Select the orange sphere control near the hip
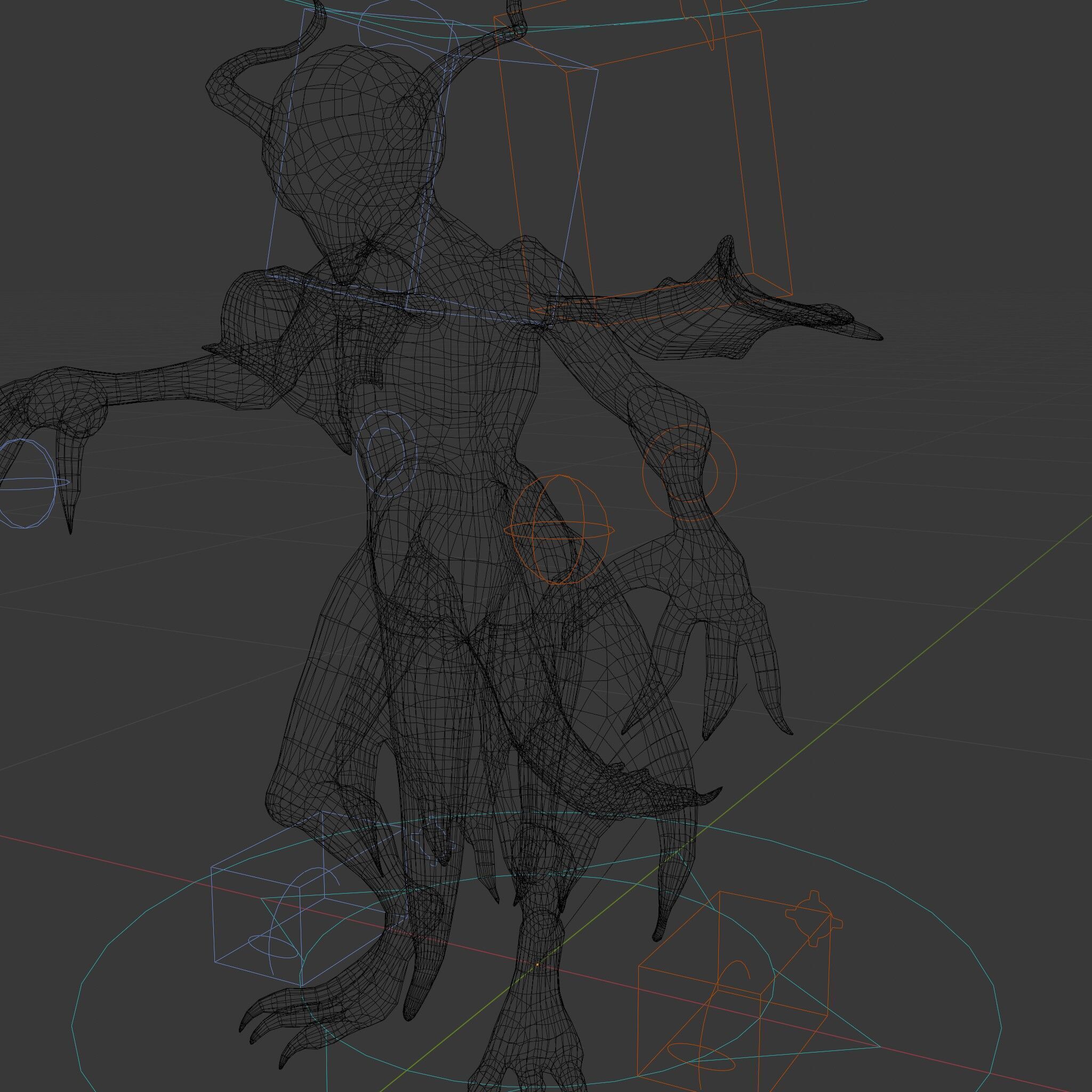This screenshot has width=1092, height=1092. 559,529
